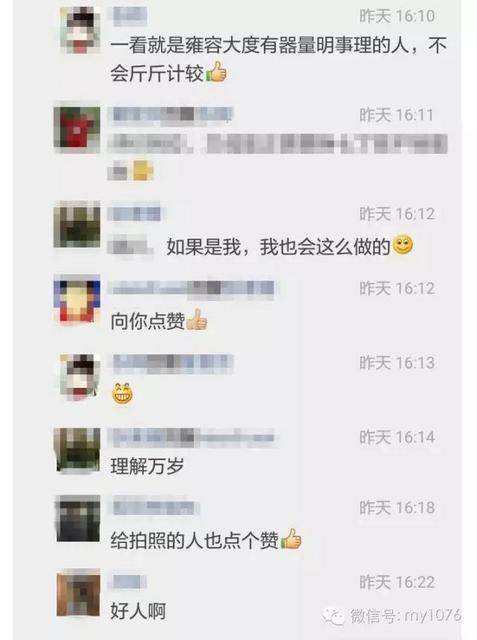Click the thumbs-up emoji after 斤斤计较
The image size is (477, 640).
coord(216,72)
